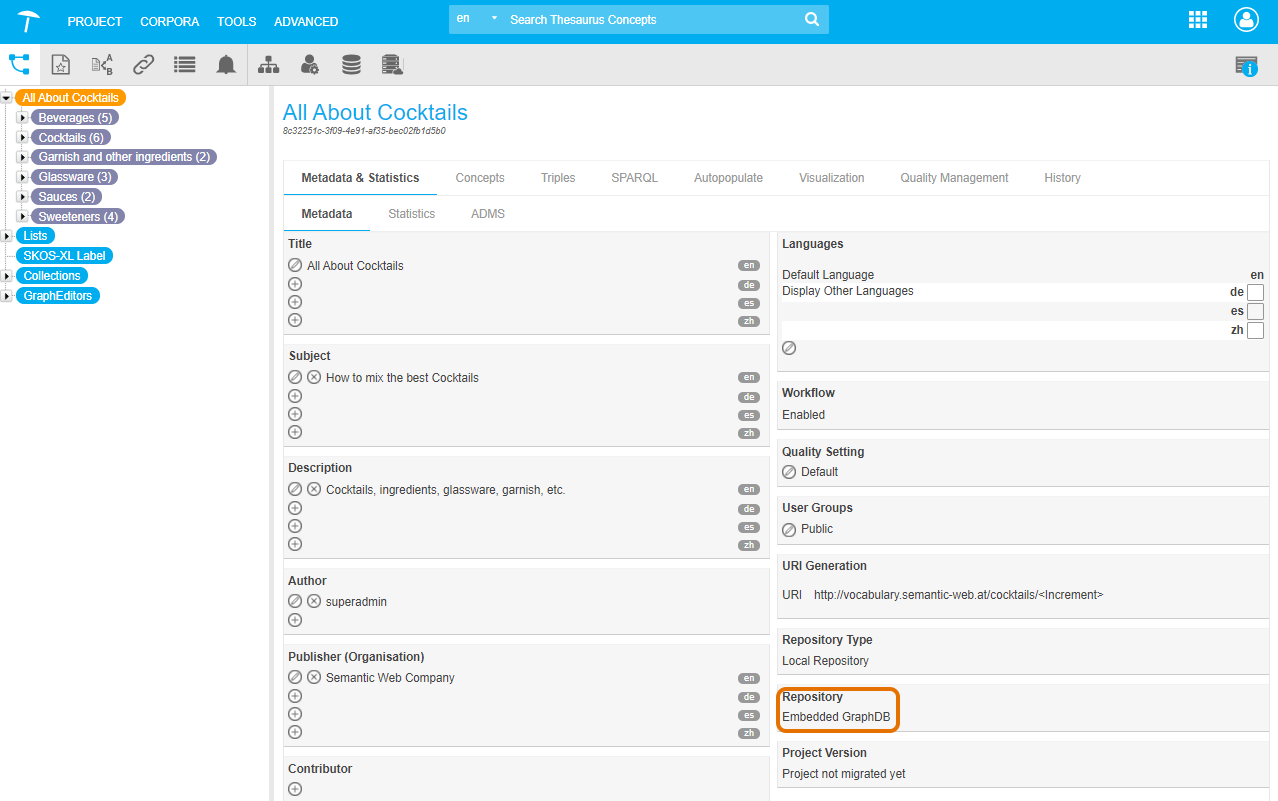Open the notifications bell icon
1278x801 pixels.
(x=226, y=65)
